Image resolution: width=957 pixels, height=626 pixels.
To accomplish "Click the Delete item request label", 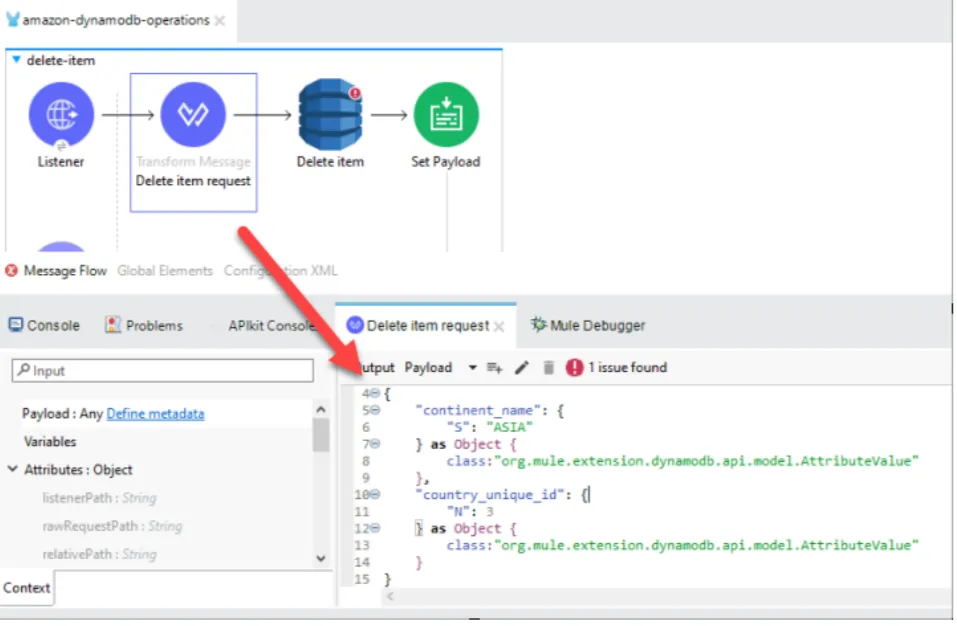I will [x=193, y=181].
